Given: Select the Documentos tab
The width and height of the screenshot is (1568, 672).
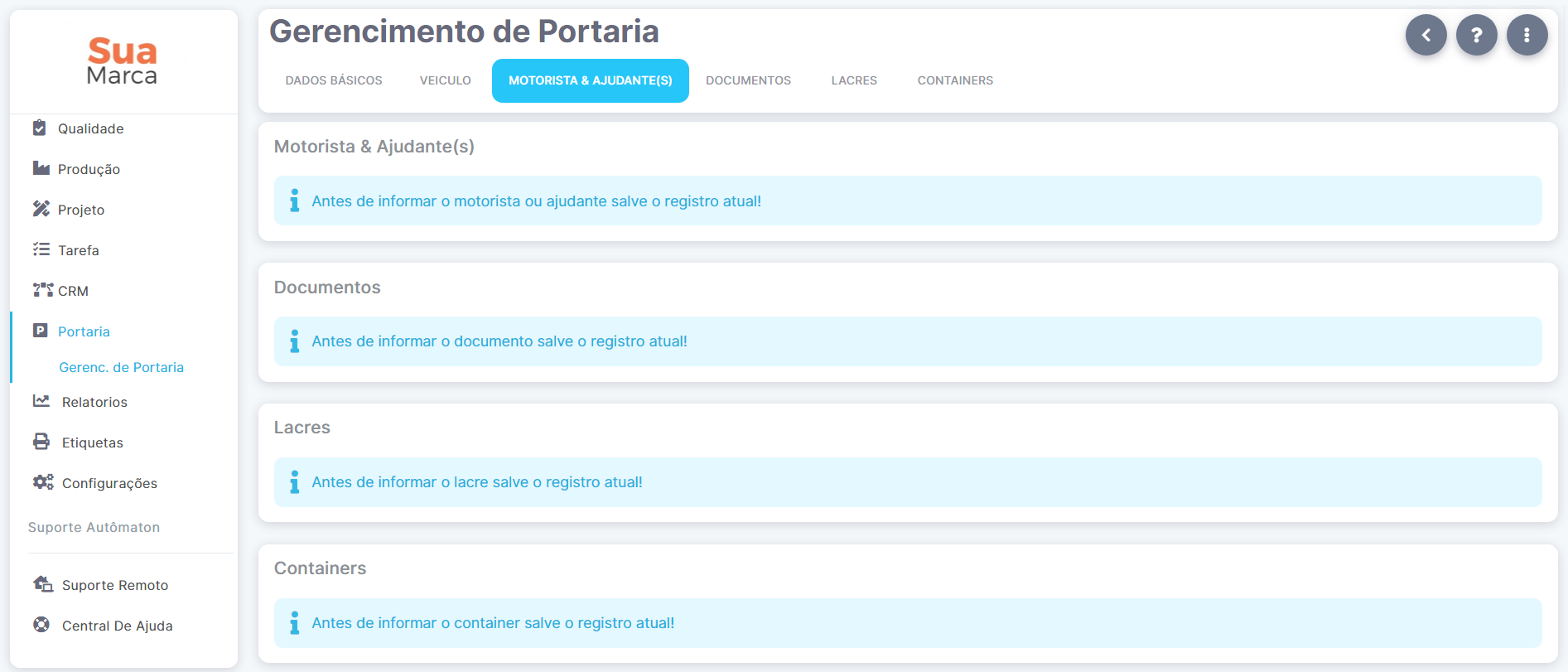Looking at the screenshot, I should 748,80.
